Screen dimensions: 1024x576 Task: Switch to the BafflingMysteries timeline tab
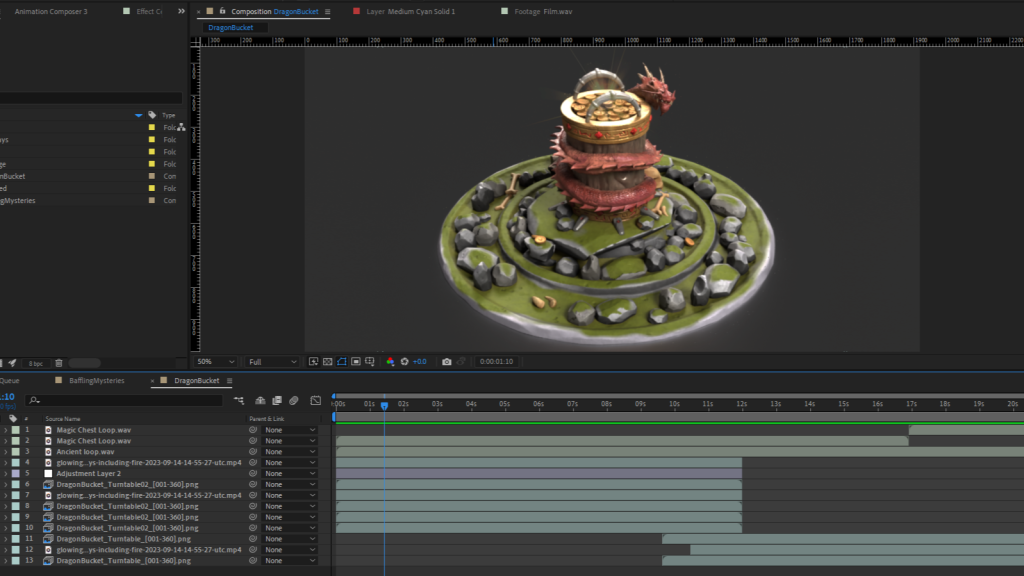tap(96, 381)
